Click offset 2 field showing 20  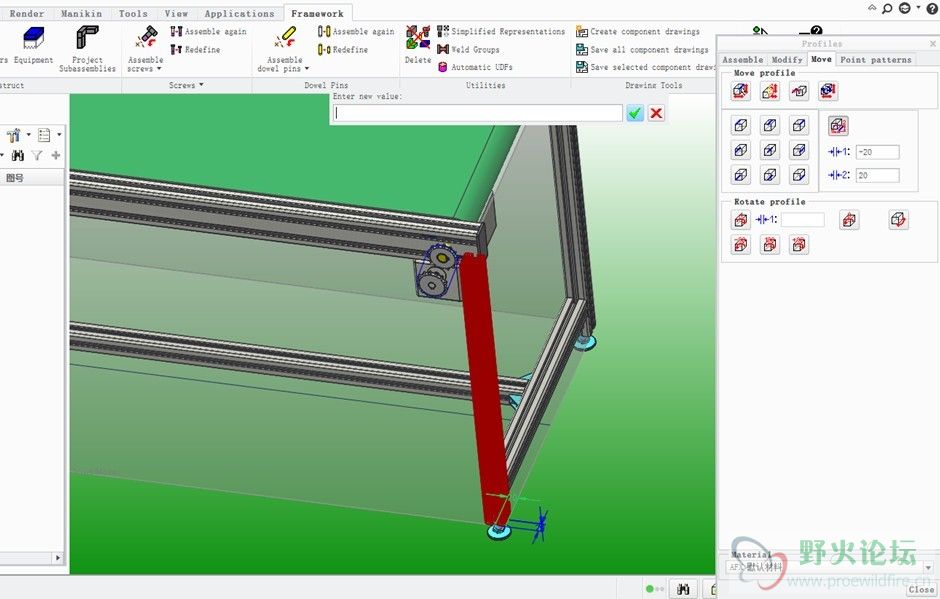point(878,175)
